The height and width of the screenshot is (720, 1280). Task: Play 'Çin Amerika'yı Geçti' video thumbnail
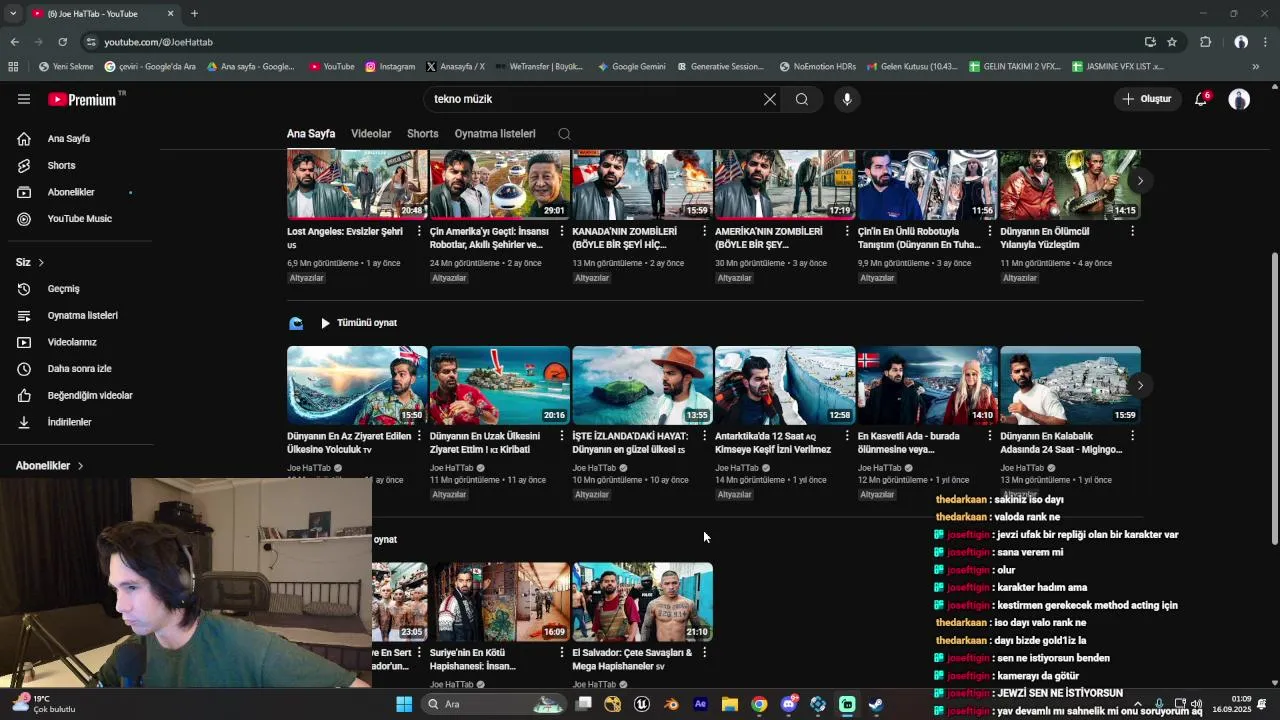tap(500, 184)
